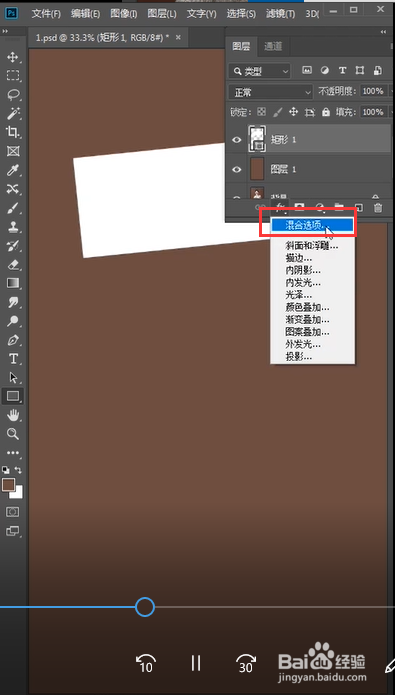Open the Edit Toolbar three-dots menu

point(13,453)
